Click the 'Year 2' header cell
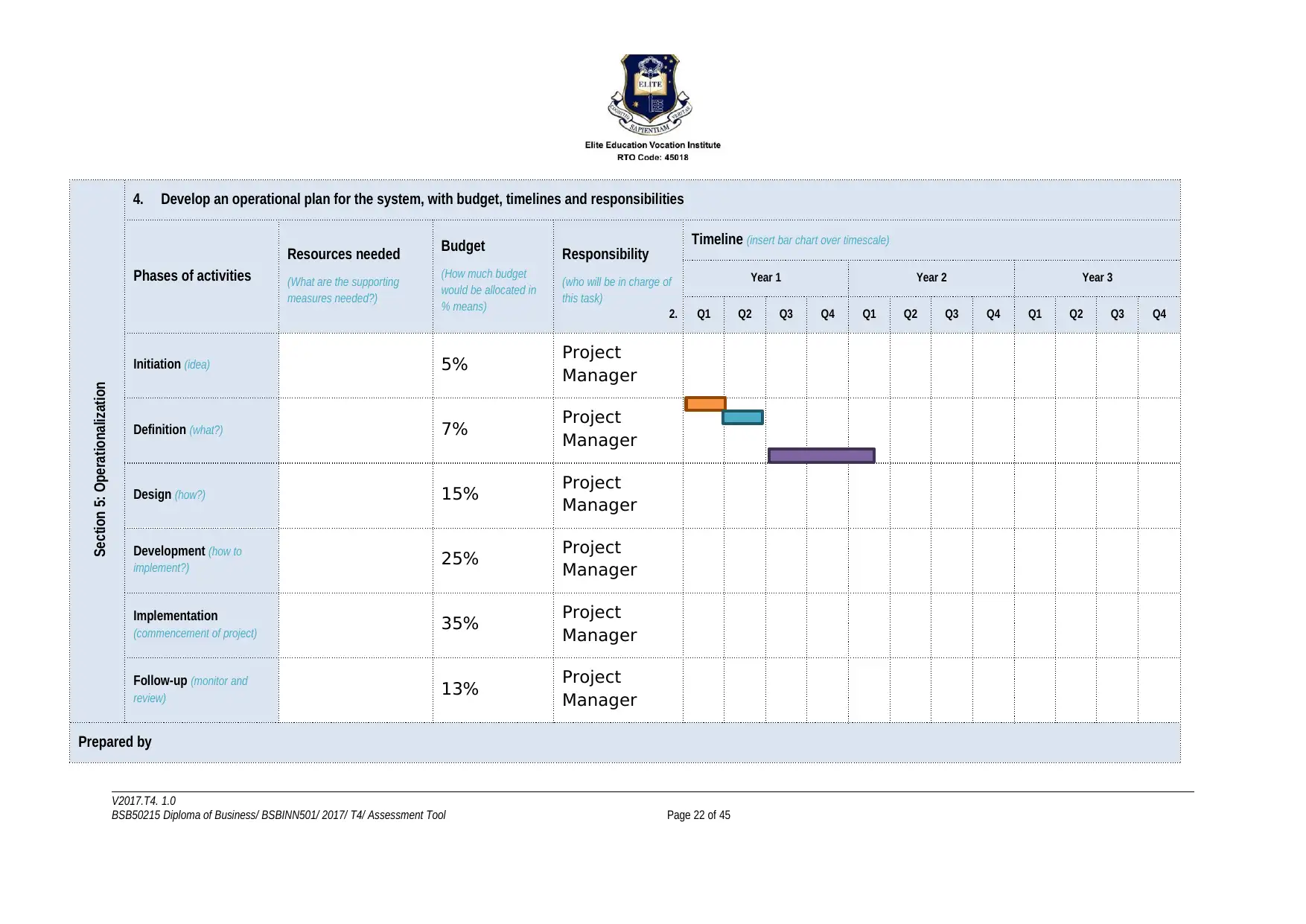This screenshot has height=924, width=1306. pyautogui.click(x=931, y=278)
